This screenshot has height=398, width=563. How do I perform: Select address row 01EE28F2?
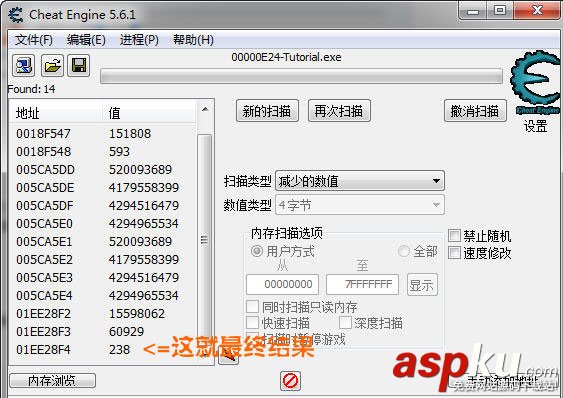tap(103, 314)
